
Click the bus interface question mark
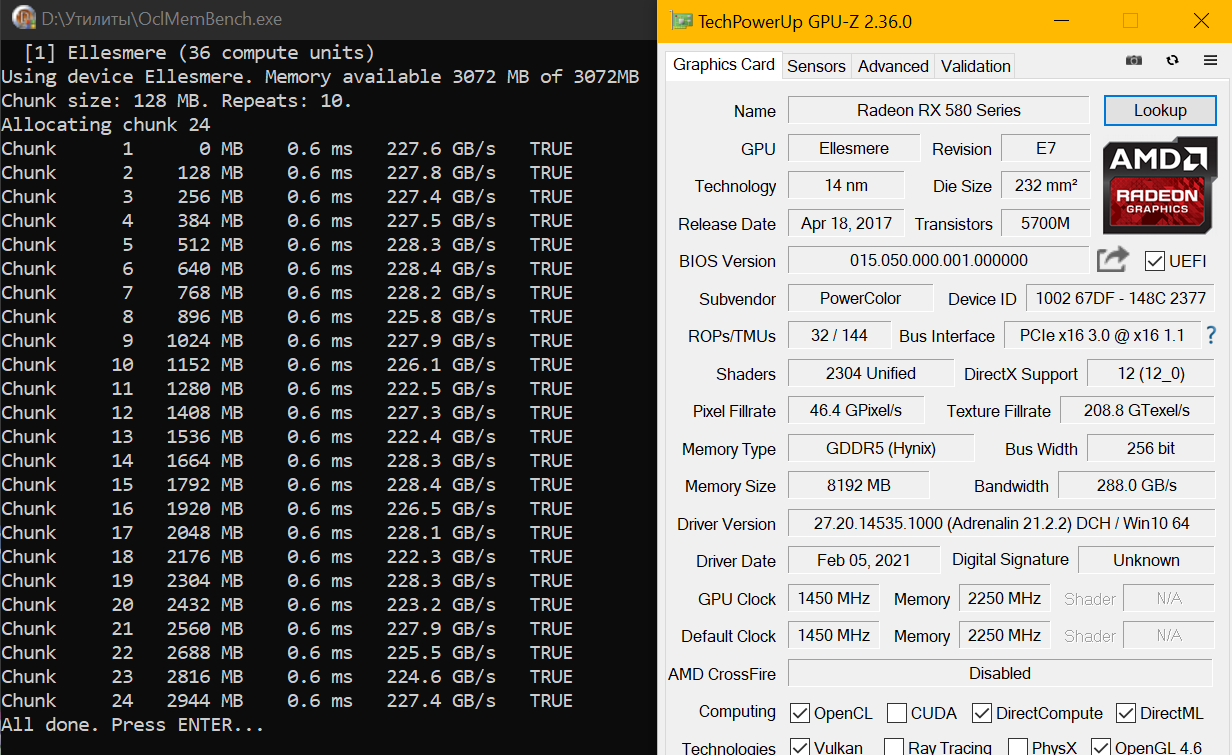click(1212, 335)
